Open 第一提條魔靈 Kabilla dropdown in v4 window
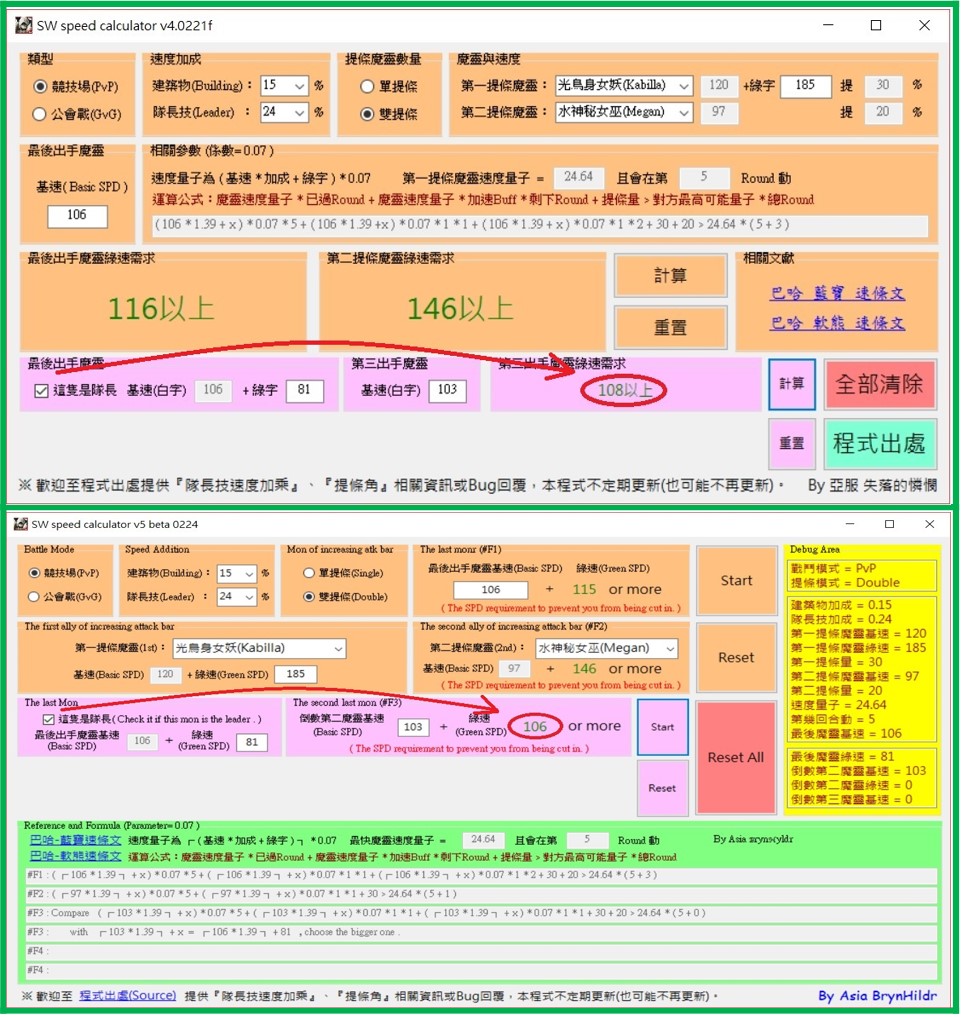The image size is (963, 1017). tap(624, 85)
